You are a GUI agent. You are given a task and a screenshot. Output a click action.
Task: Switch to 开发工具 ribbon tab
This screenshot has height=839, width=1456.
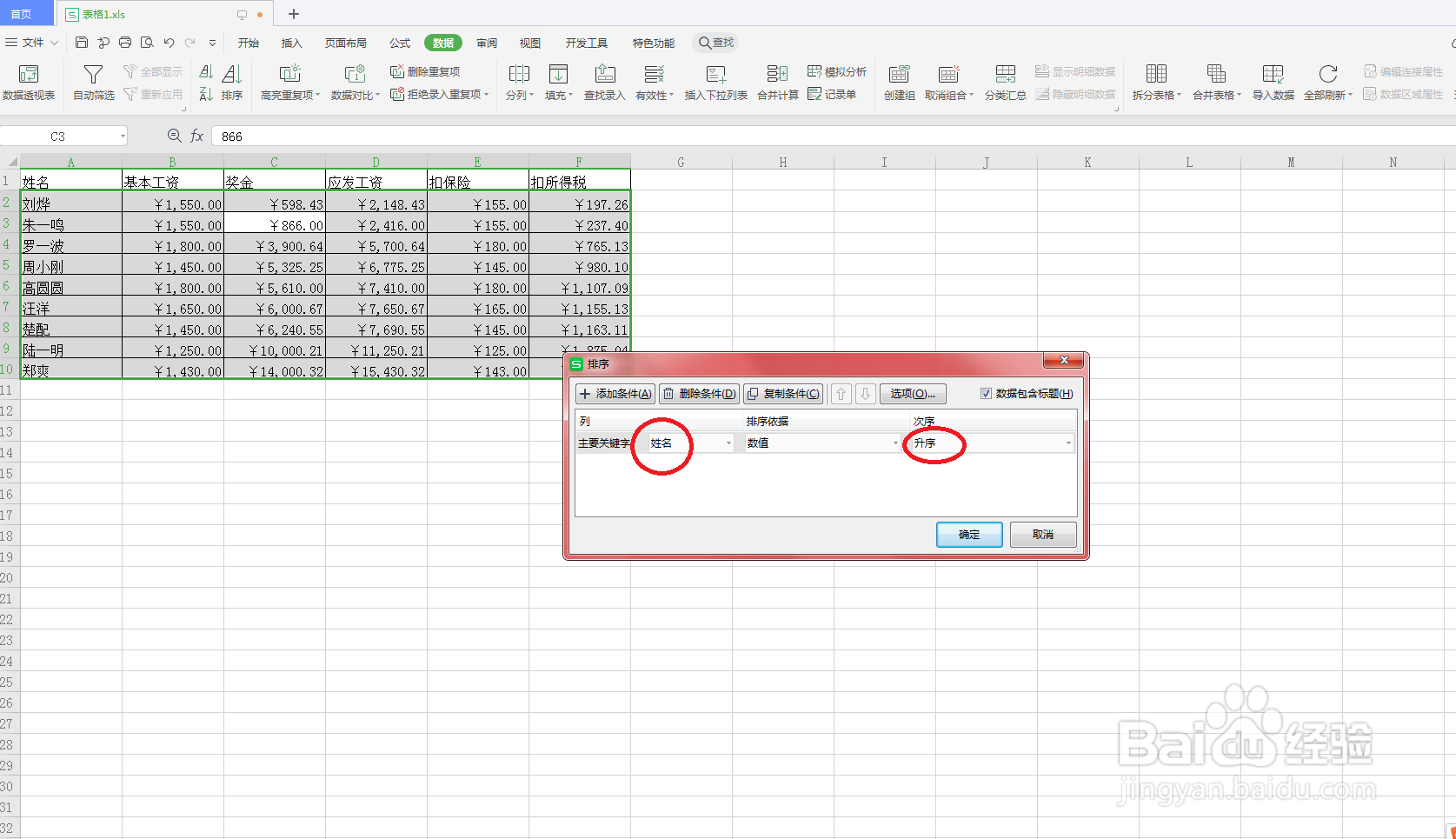click(x=587, y=43)
